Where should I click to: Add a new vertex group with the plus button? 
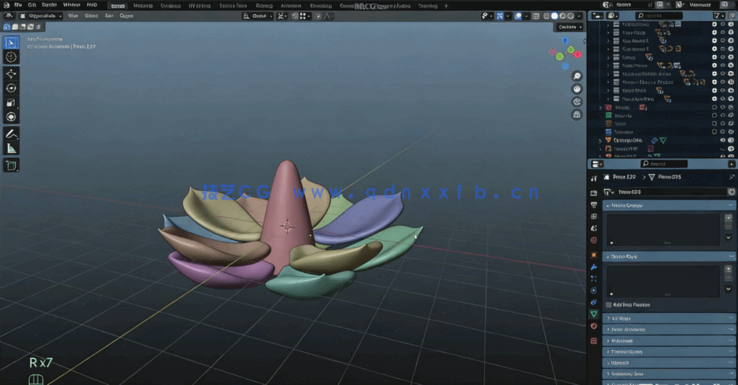coord(728,218)
